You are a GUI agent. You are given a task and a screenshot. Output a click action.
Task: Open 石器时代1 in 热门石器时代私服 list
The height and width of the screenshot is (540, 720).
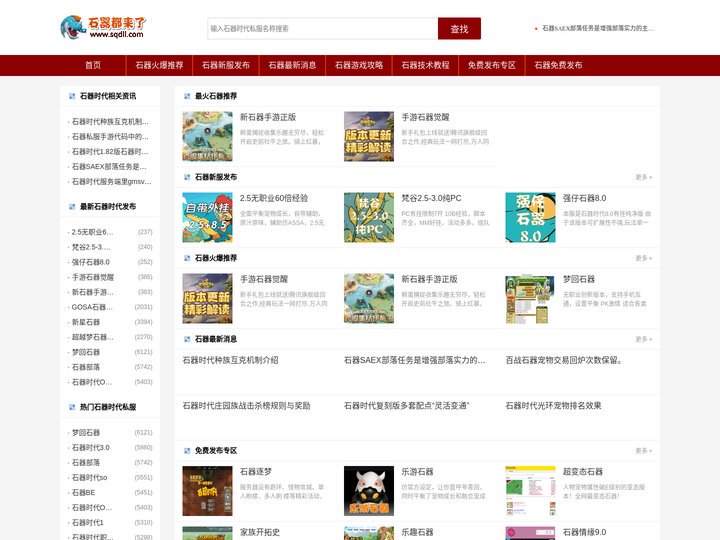click(87, 523)
